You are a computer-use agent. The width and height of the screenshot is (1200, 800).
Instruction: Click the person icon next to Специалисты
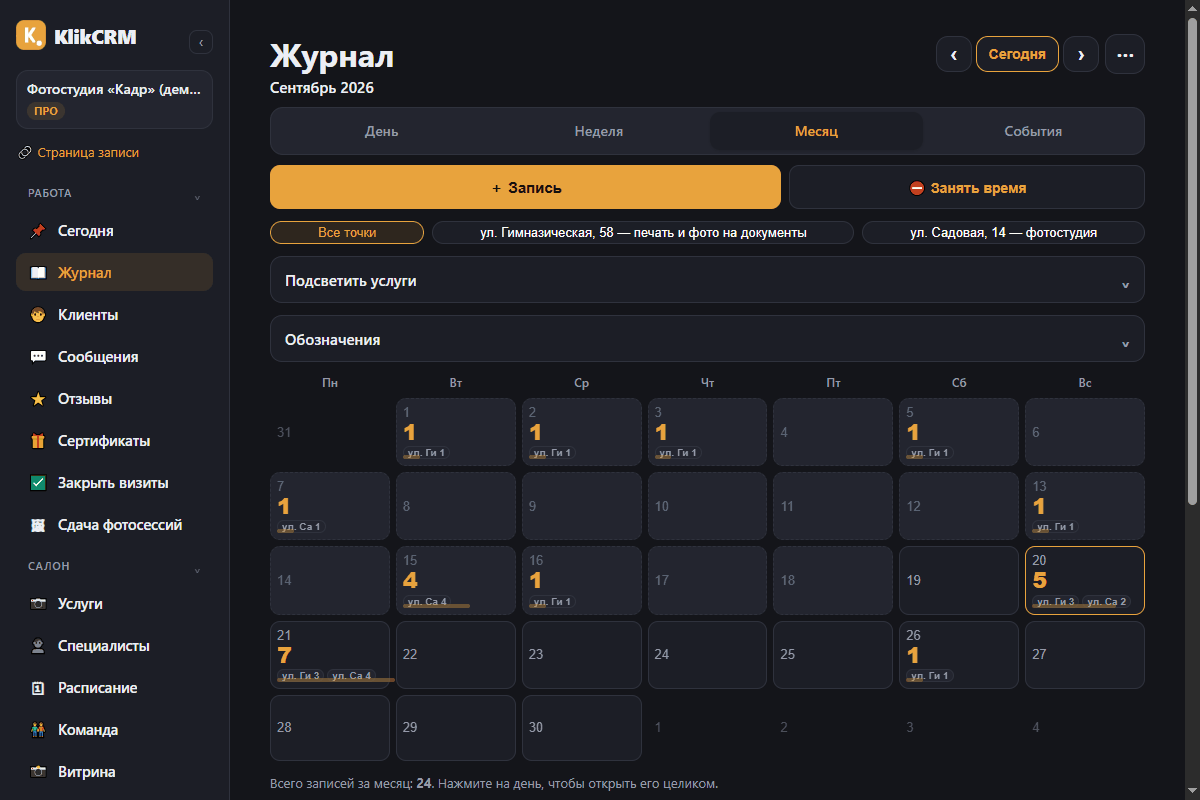point(38,646)
